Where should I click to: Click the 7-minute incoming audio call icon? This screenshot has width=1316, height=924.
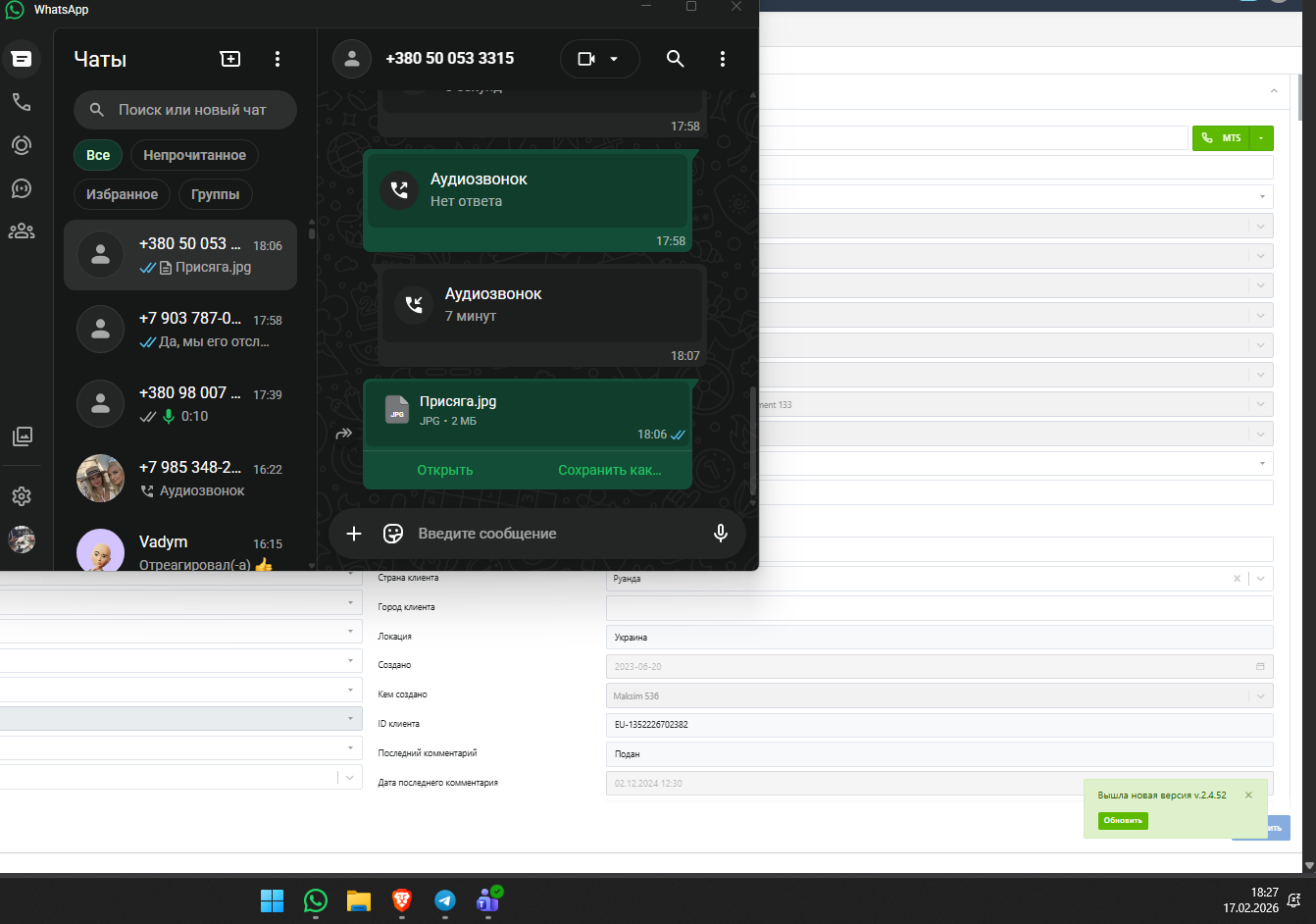(x=414, y=305)
